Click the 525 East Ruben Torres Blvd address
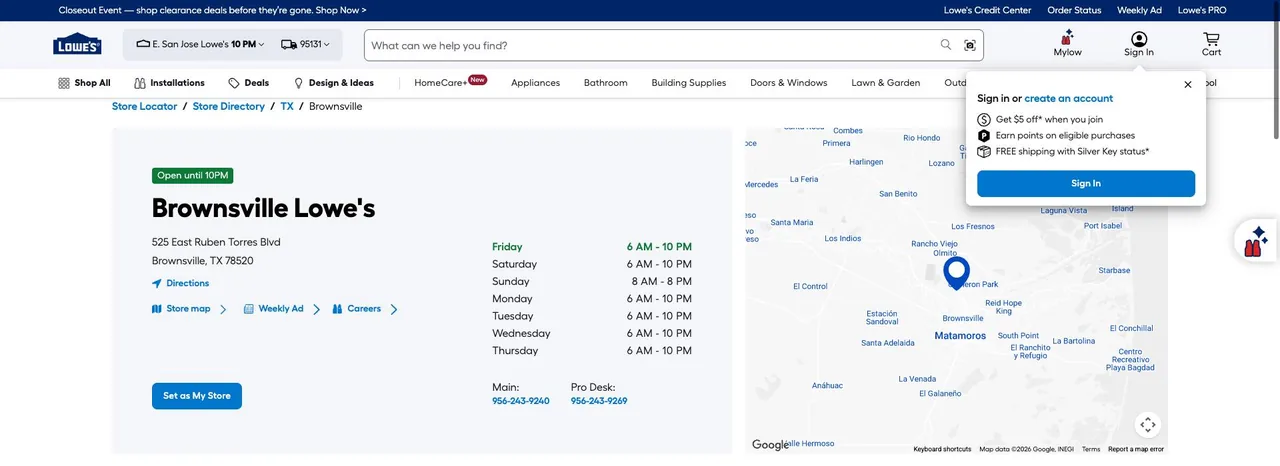The image size is (1280, 466). coord(216,242)
